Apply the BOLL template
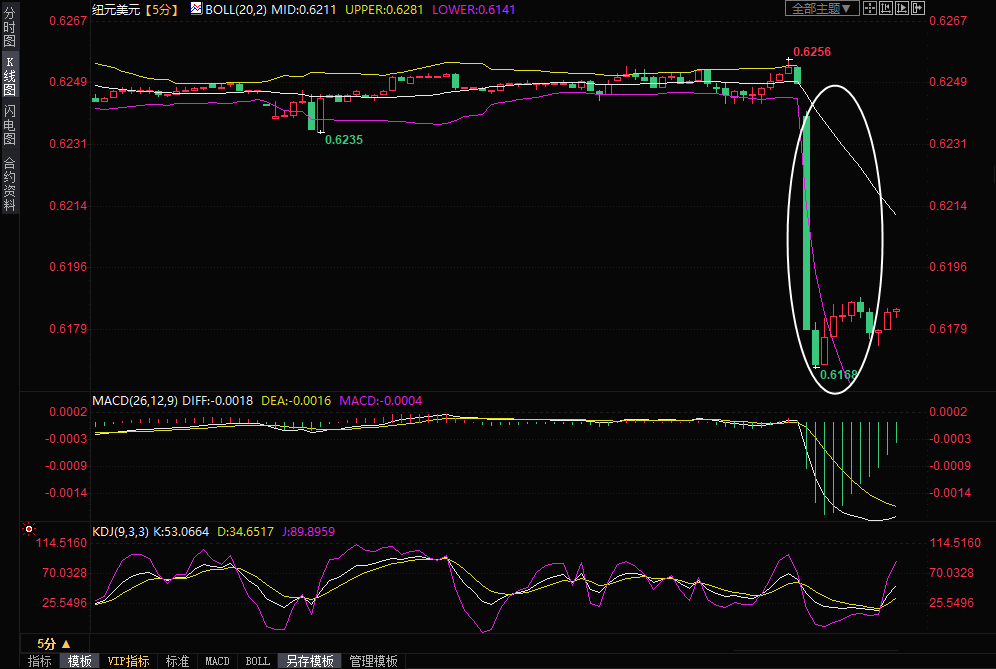Image resolution: width=996 pixels, height=669 pixels. [x=257, y=661]
